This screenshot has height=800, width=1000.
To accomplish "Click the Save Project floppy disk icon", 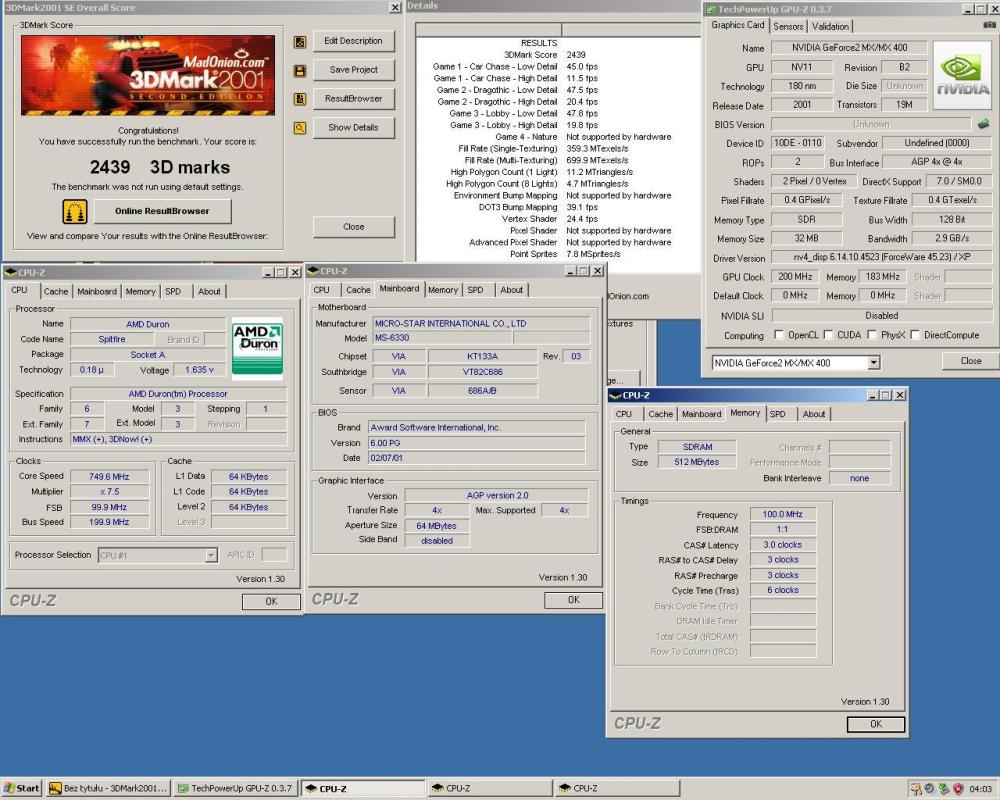I will 300,68.
